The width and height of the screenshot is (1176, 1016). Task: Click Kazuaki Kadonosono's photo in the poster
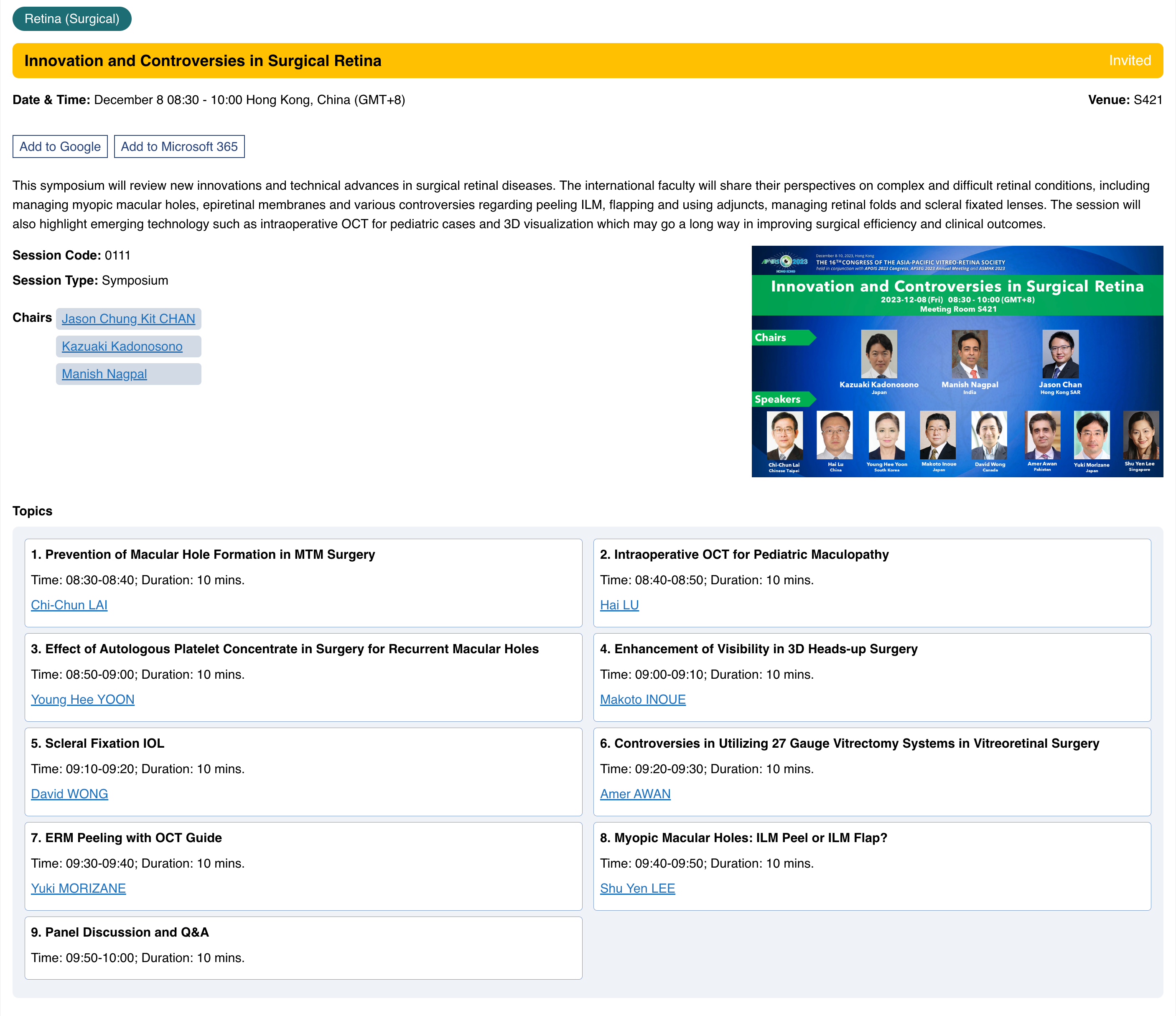878,354
